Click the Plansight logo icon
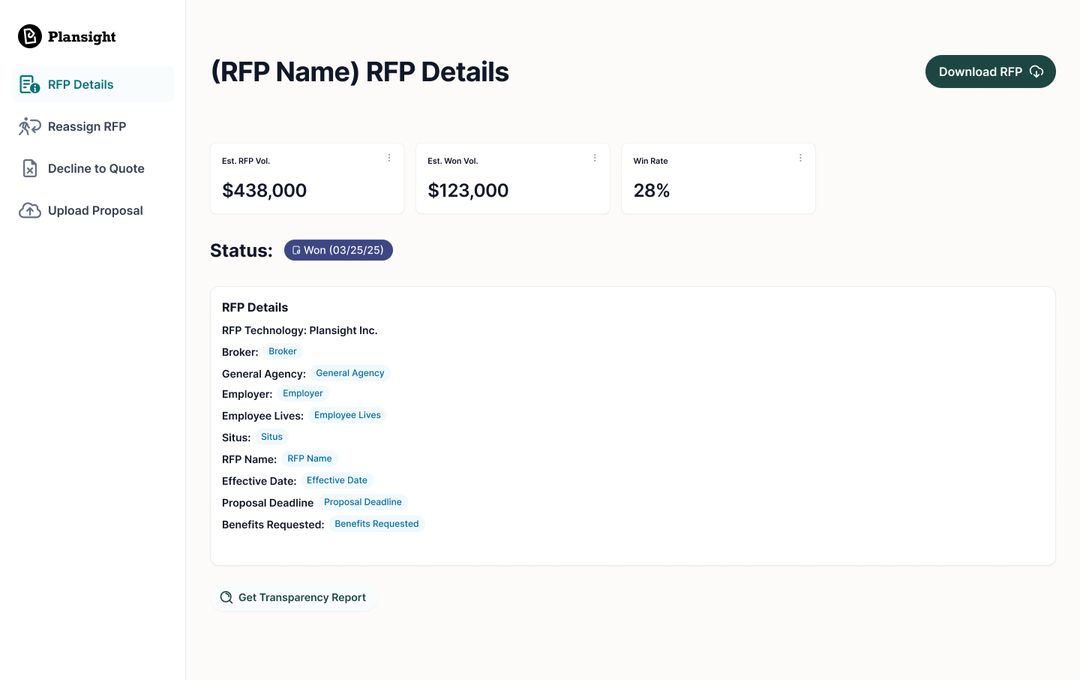 pyautogui.click(x=30, y=37)
